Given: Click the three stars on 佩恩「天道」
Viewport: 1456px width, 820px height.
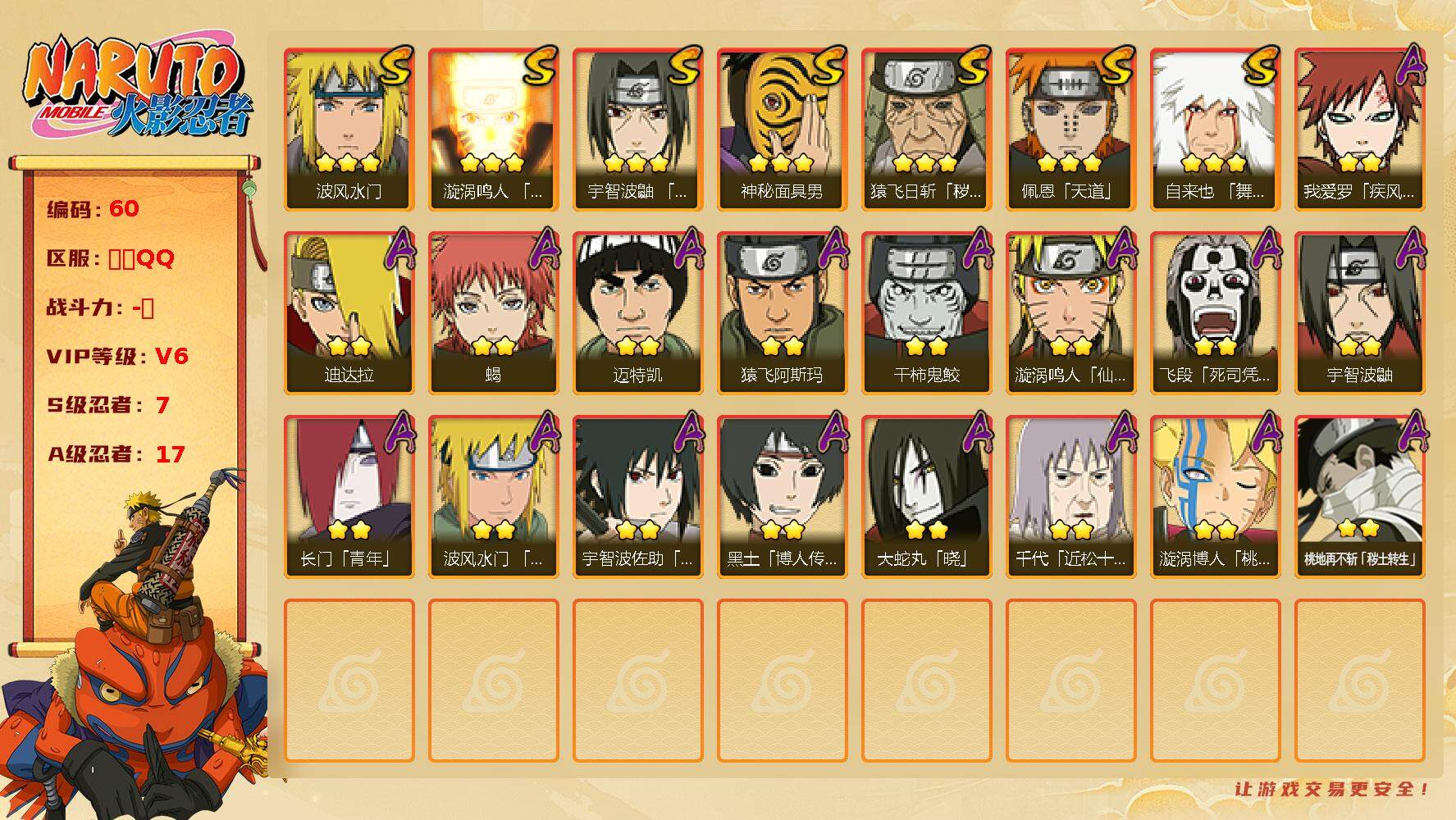Looking at the screenshot, I should pyautogui.click(x=1070, y=162).
